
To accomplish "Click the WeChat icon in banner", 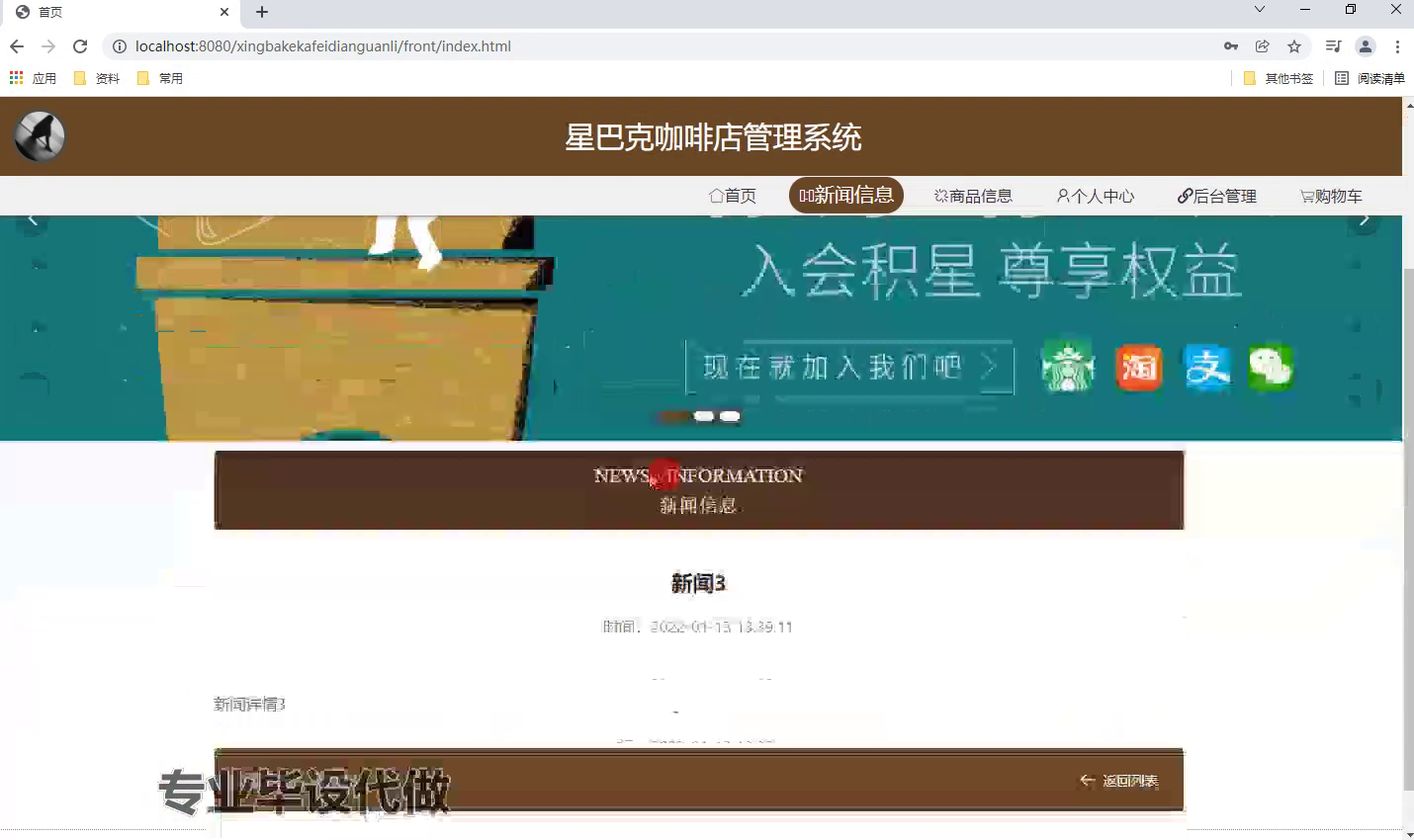I will 1271,368.
